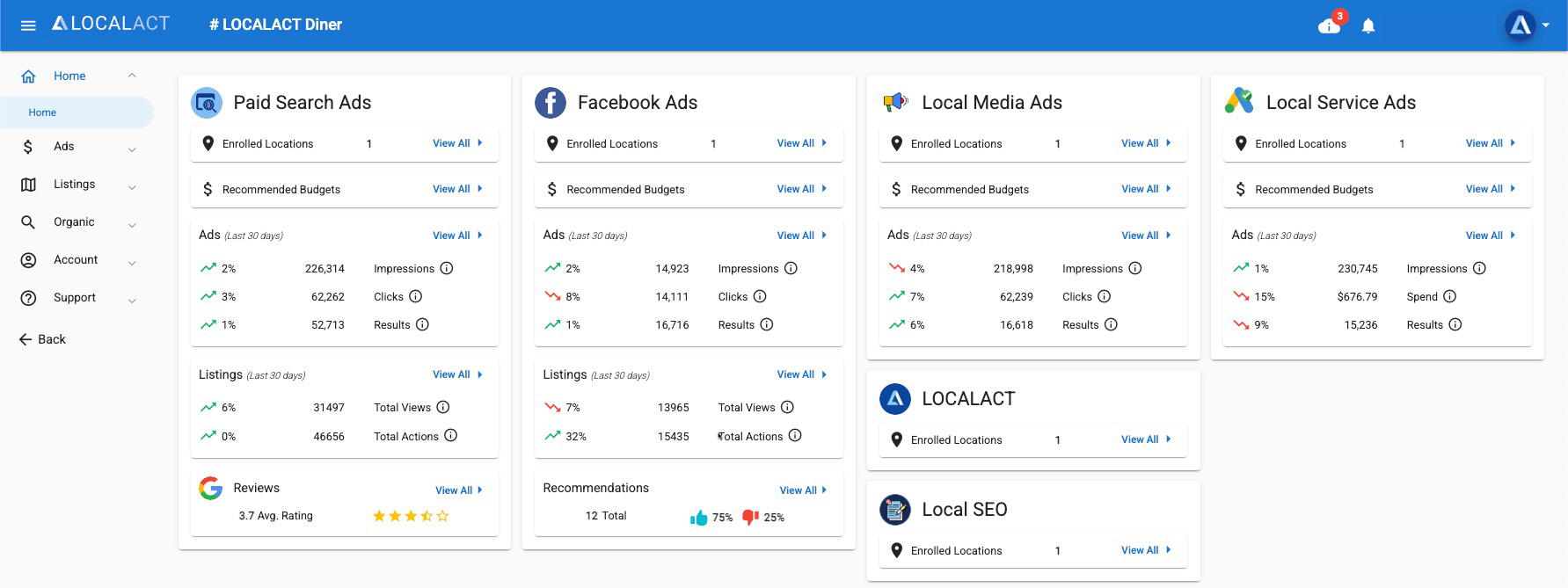The image size is (1568, 588).
Task: View all Local Media enrolled locations
Action: point(1147,143)
